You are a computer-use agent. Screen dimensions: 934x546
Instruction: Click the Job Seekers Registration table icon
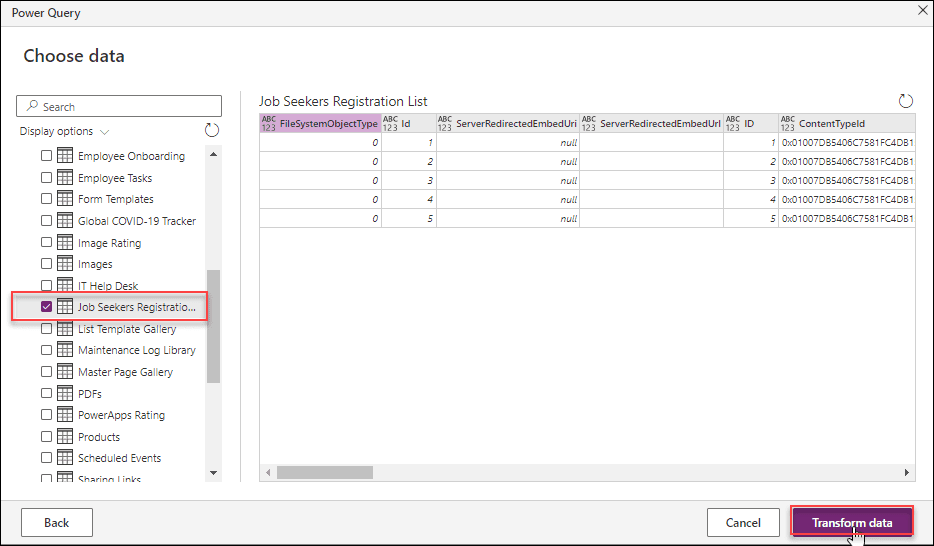pyautogui.click(x=65, y=307)
